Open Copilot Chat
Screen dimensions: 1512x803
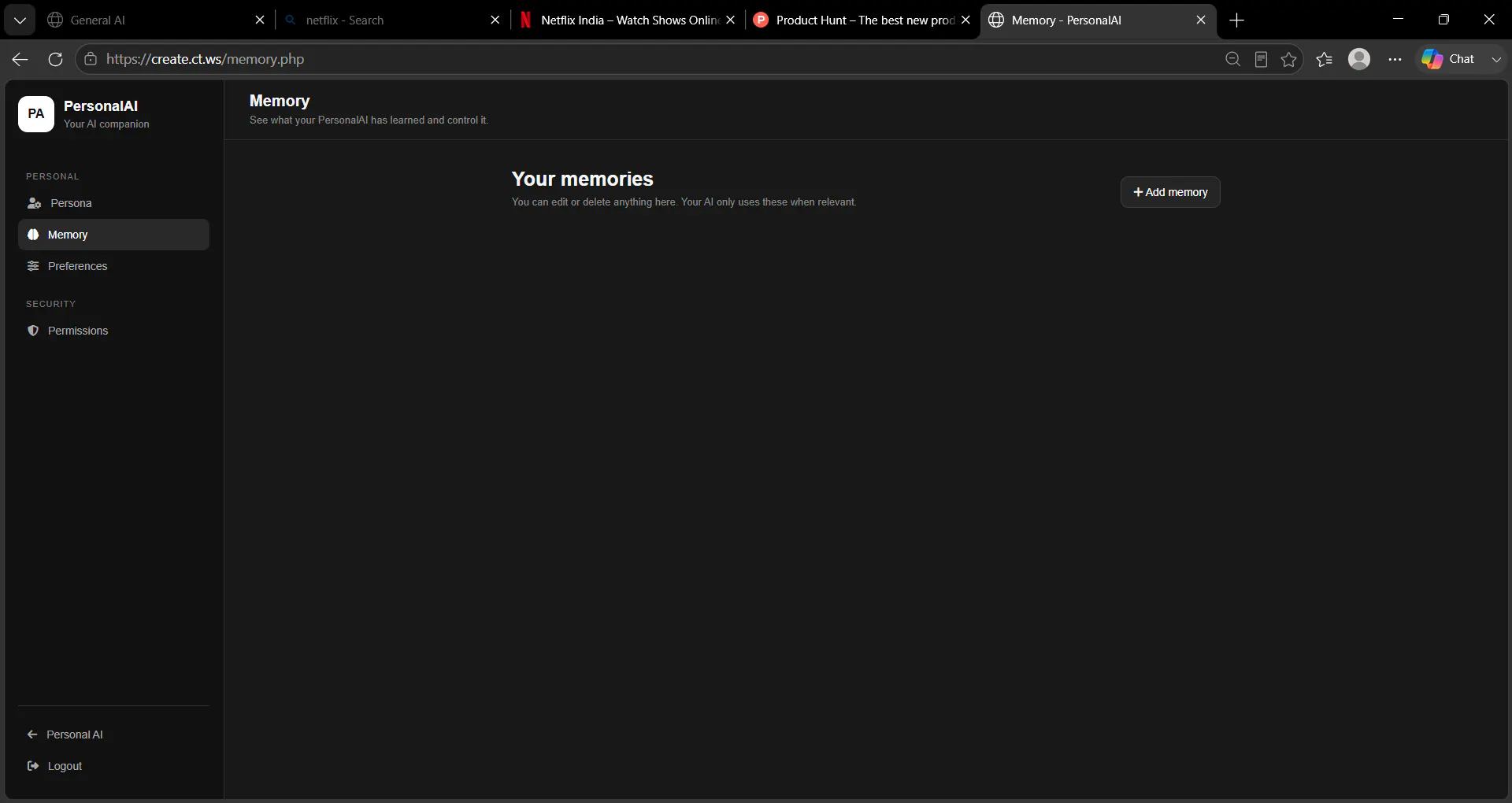1448,59
